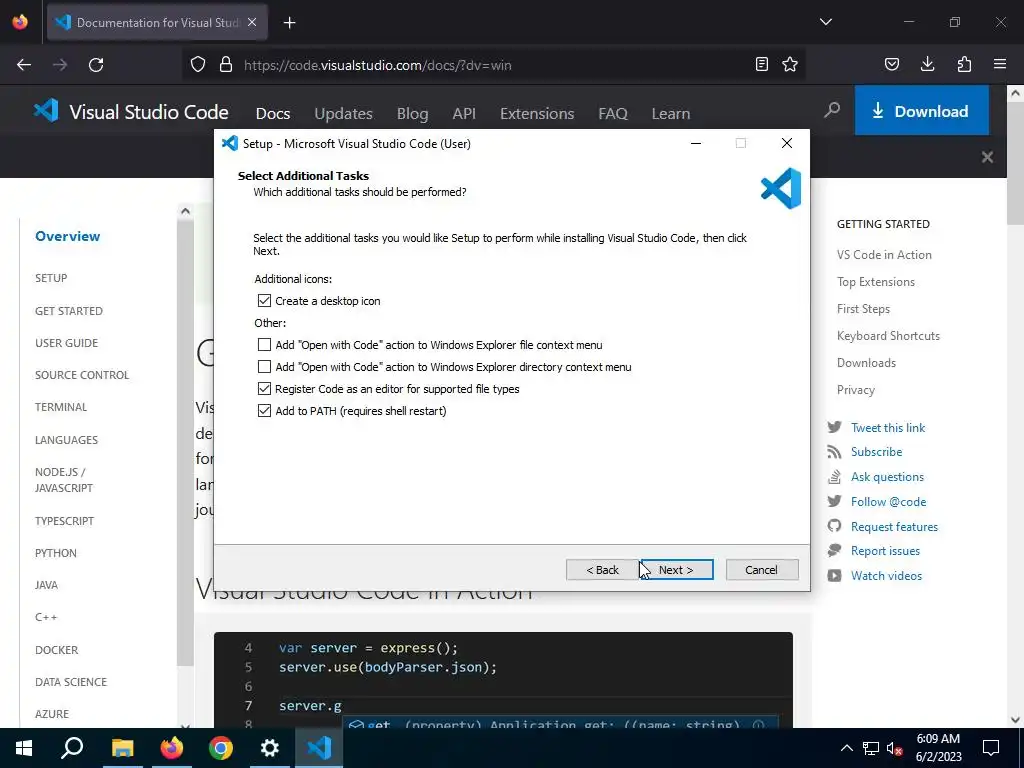The width and height of the screenshot is (1024, 768).
Task: Bookmark this page with the star icon
Action: click(x=790, y=65)
